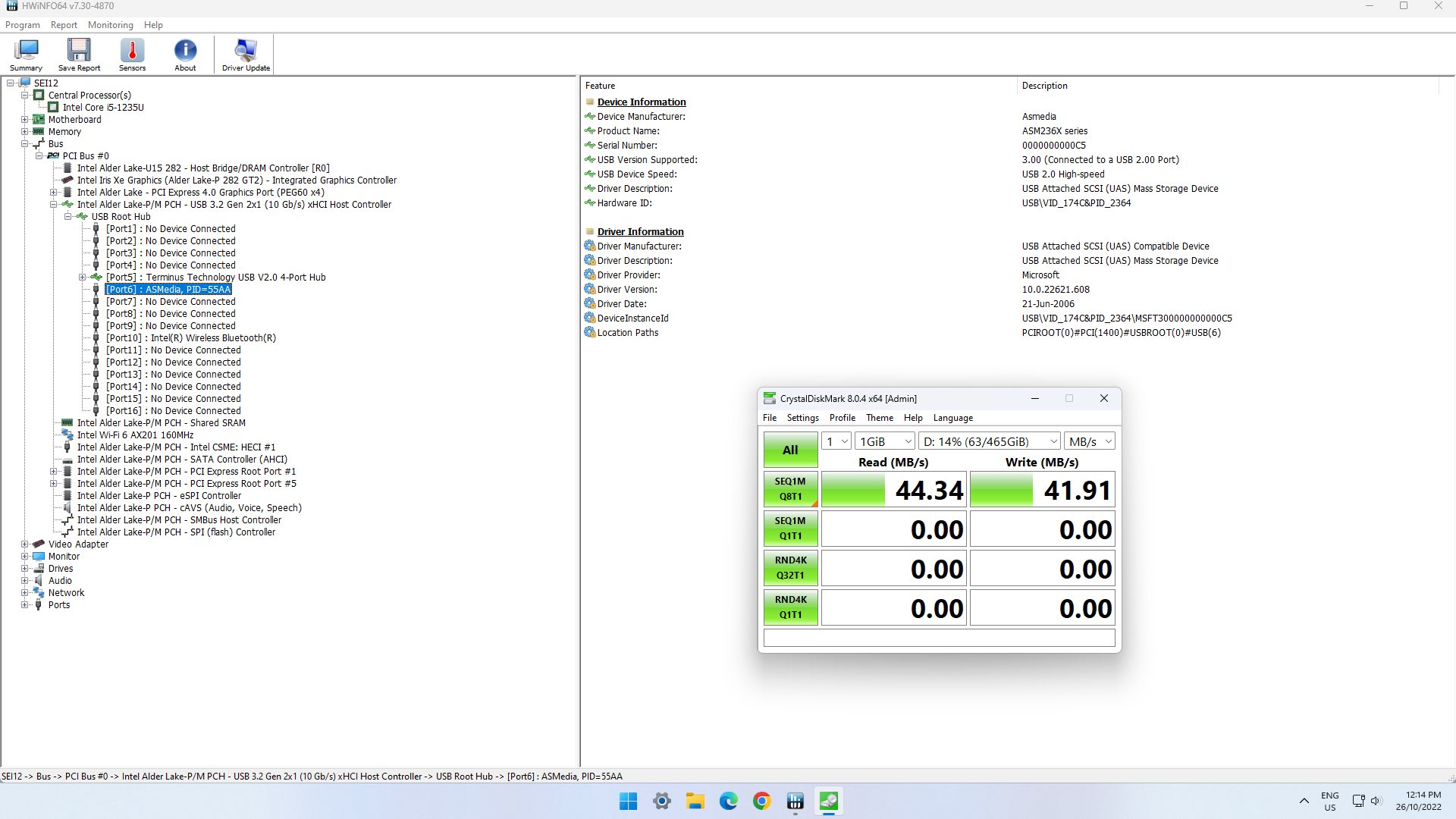Open units dropdown showing MB/s
Screen dimensions: 1456x819
pyautogui.click(x=1090, y=441)
